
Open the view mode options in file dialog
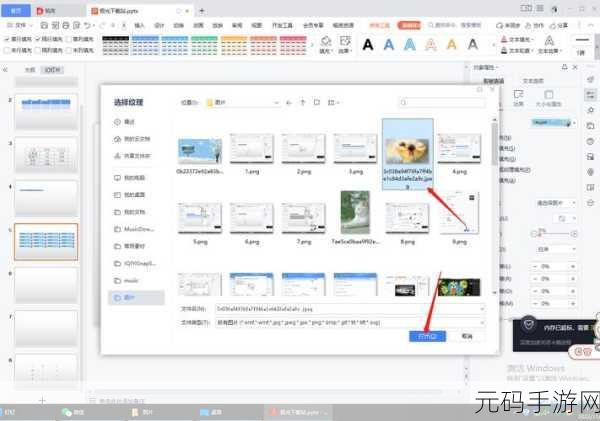[x=333, y=103]
